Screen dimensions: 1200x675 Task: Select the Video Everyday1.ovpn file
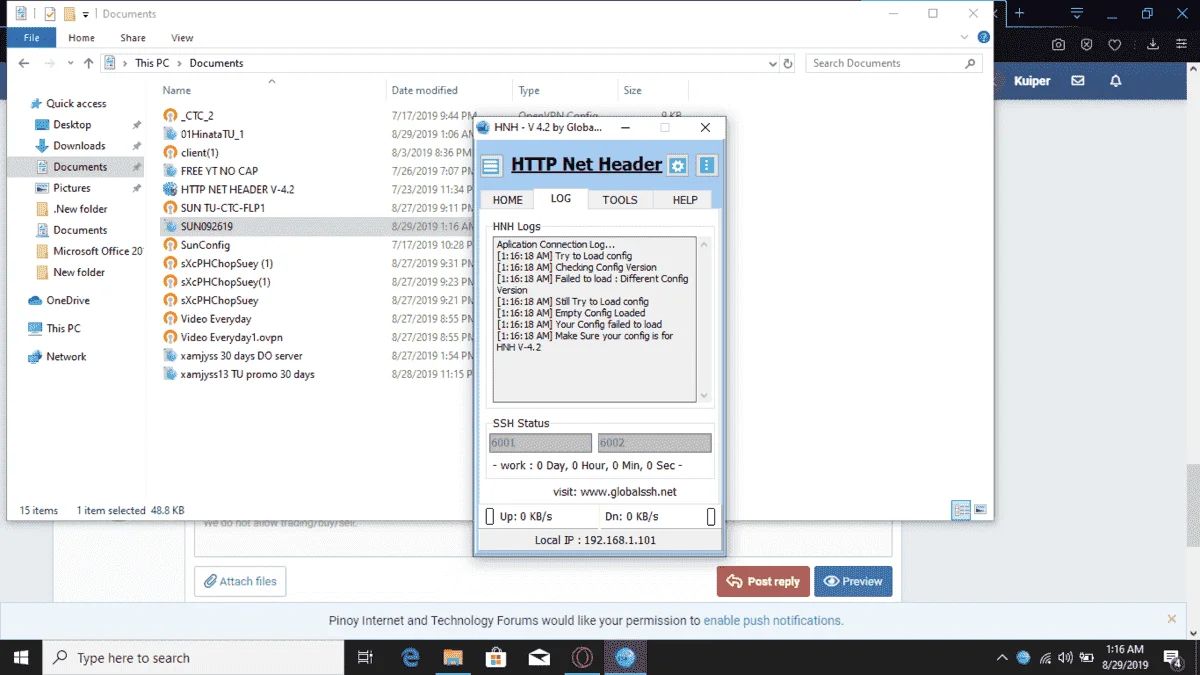coord(231,337)
